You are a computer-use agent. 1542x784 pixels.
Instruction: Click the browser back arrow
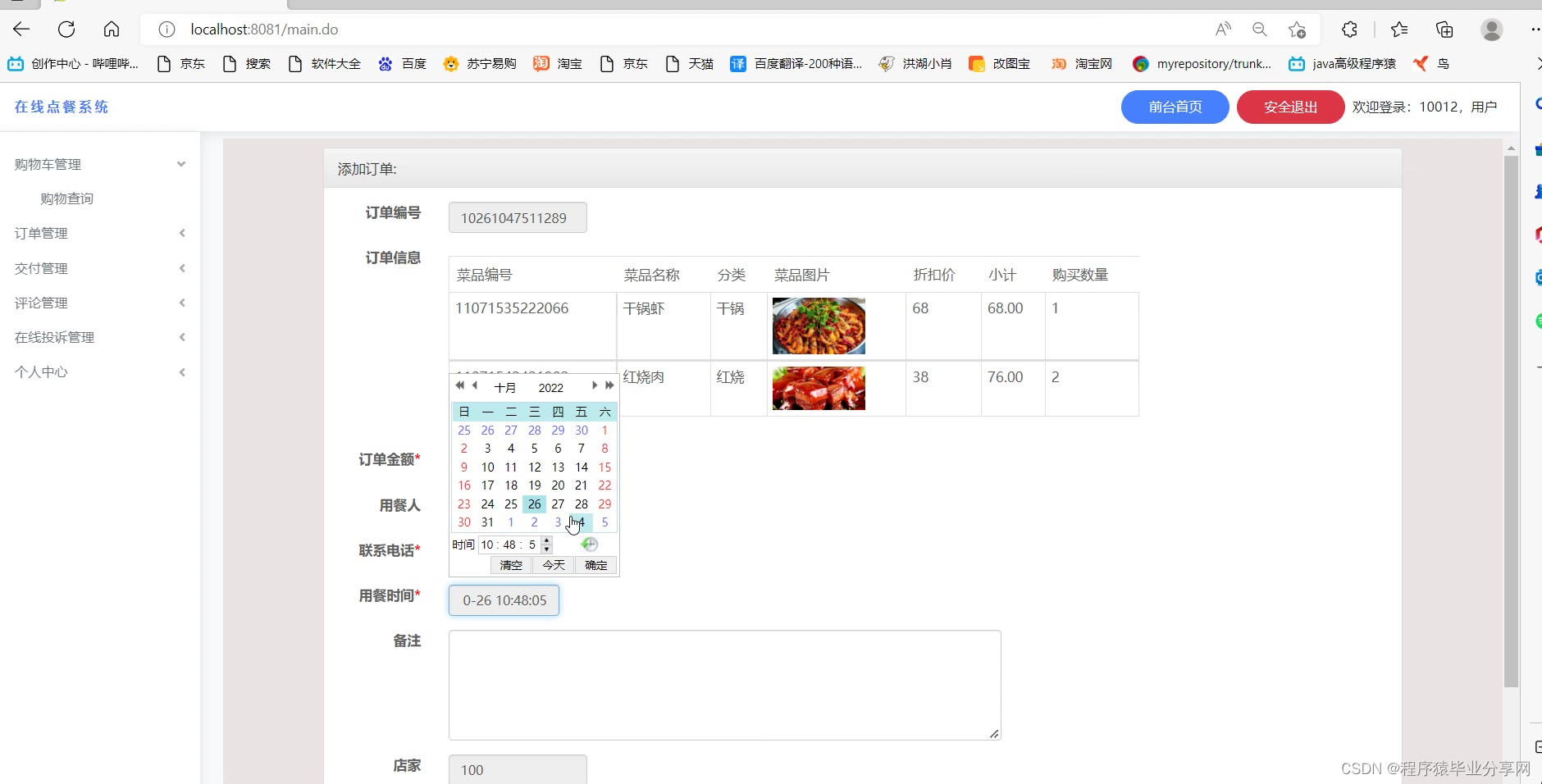pyautogui.click(x=21, y=30)
